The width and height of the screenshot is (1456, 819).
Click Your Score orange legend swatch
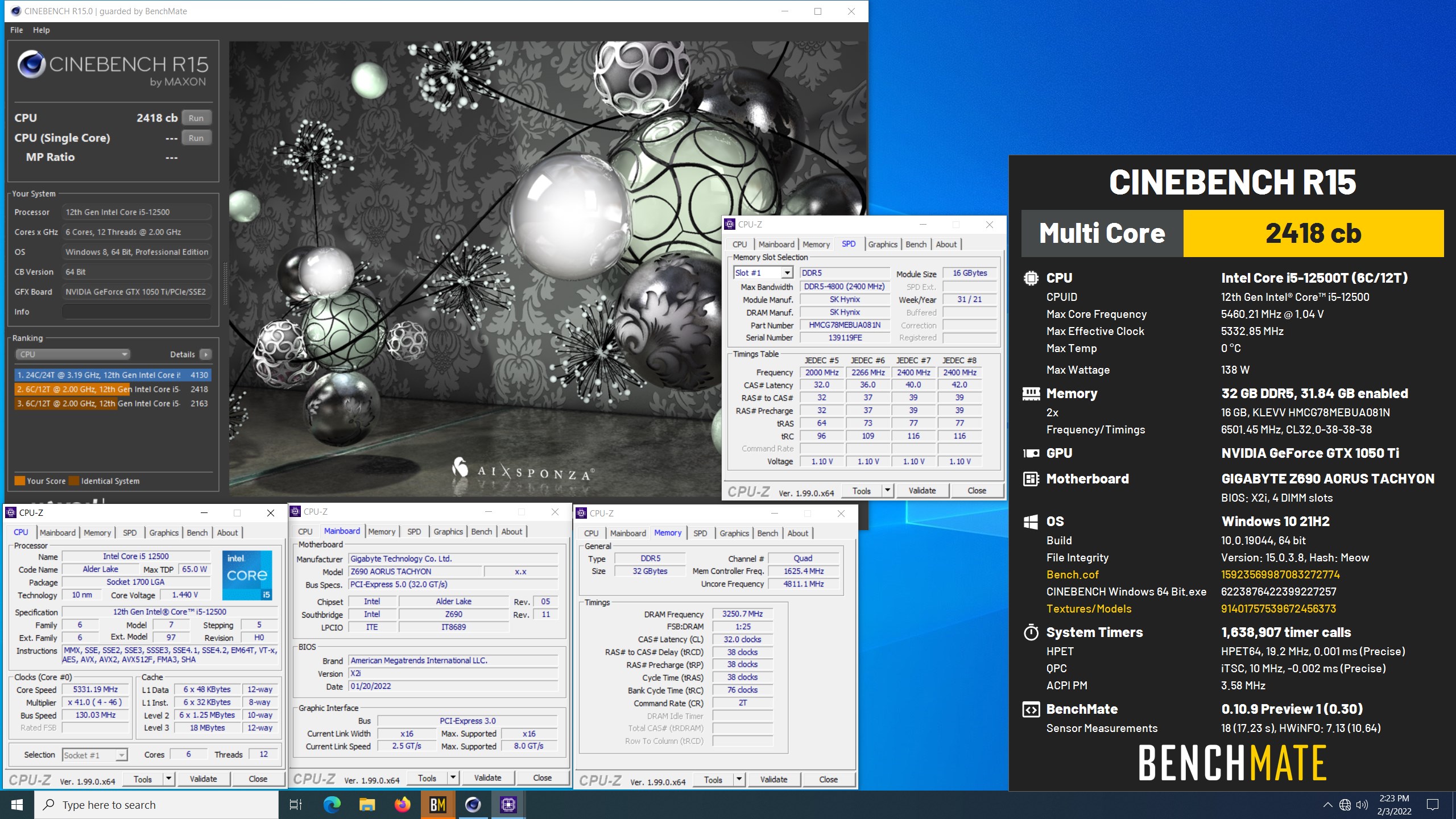pos(20,481)
